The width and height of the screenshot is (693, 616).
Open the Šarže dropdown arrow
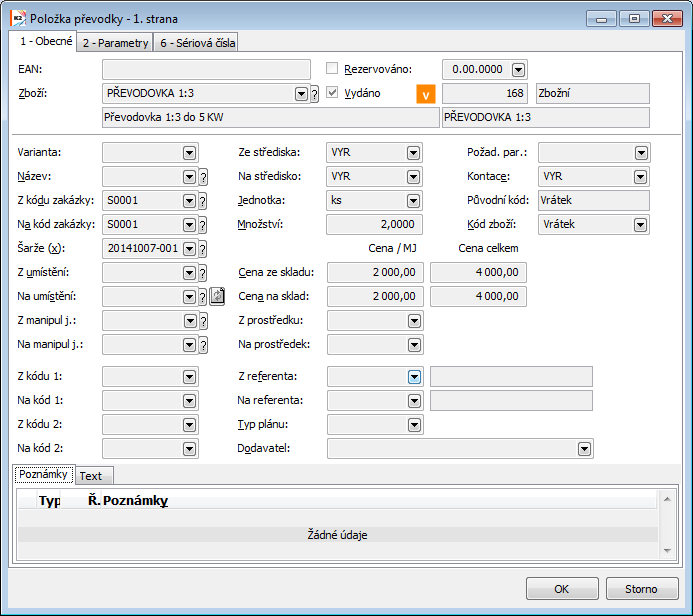[x=189, y=249]
